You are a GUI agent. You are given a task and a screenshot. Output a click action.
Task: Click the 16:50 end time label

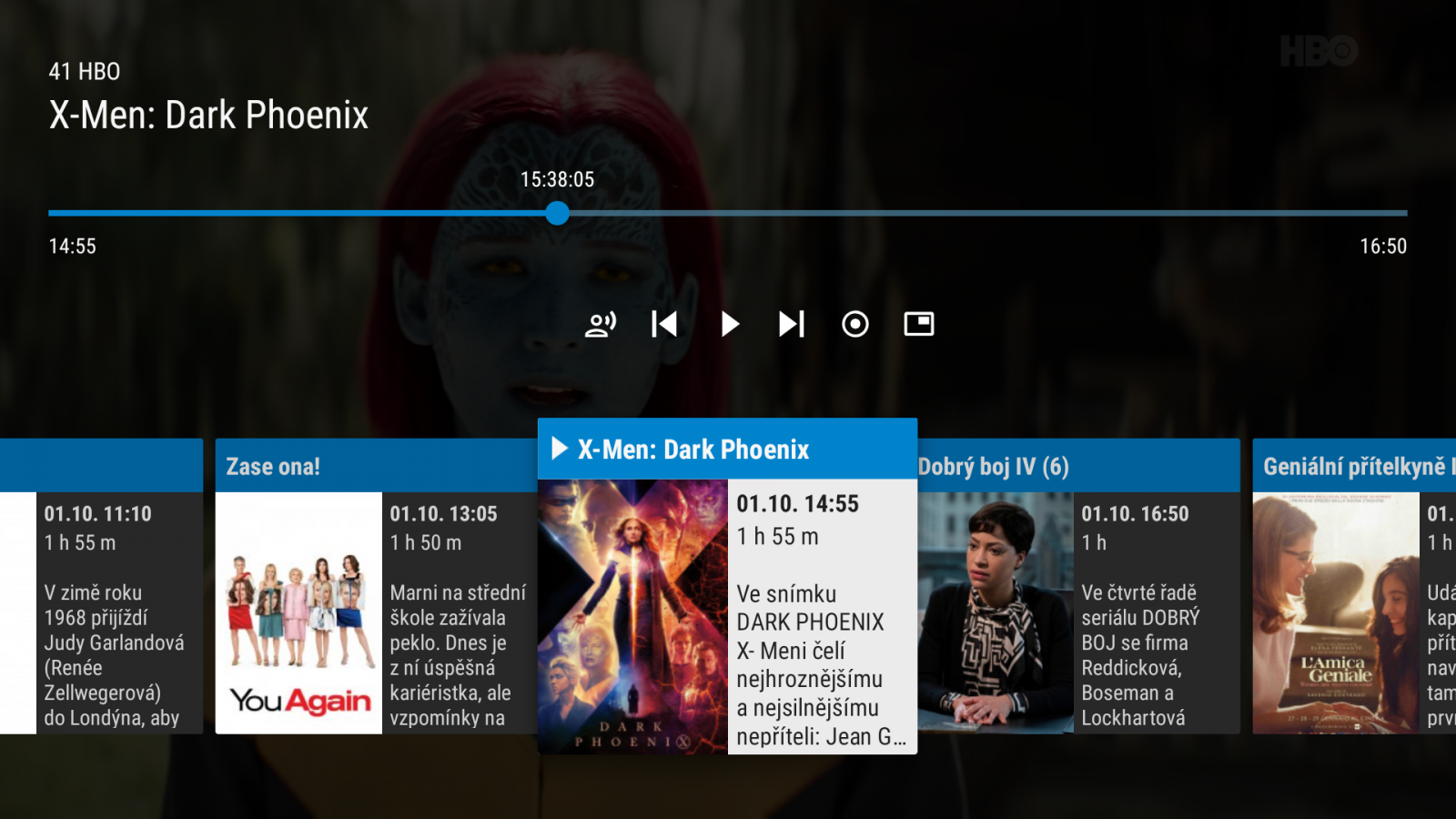pos(1383,247)
